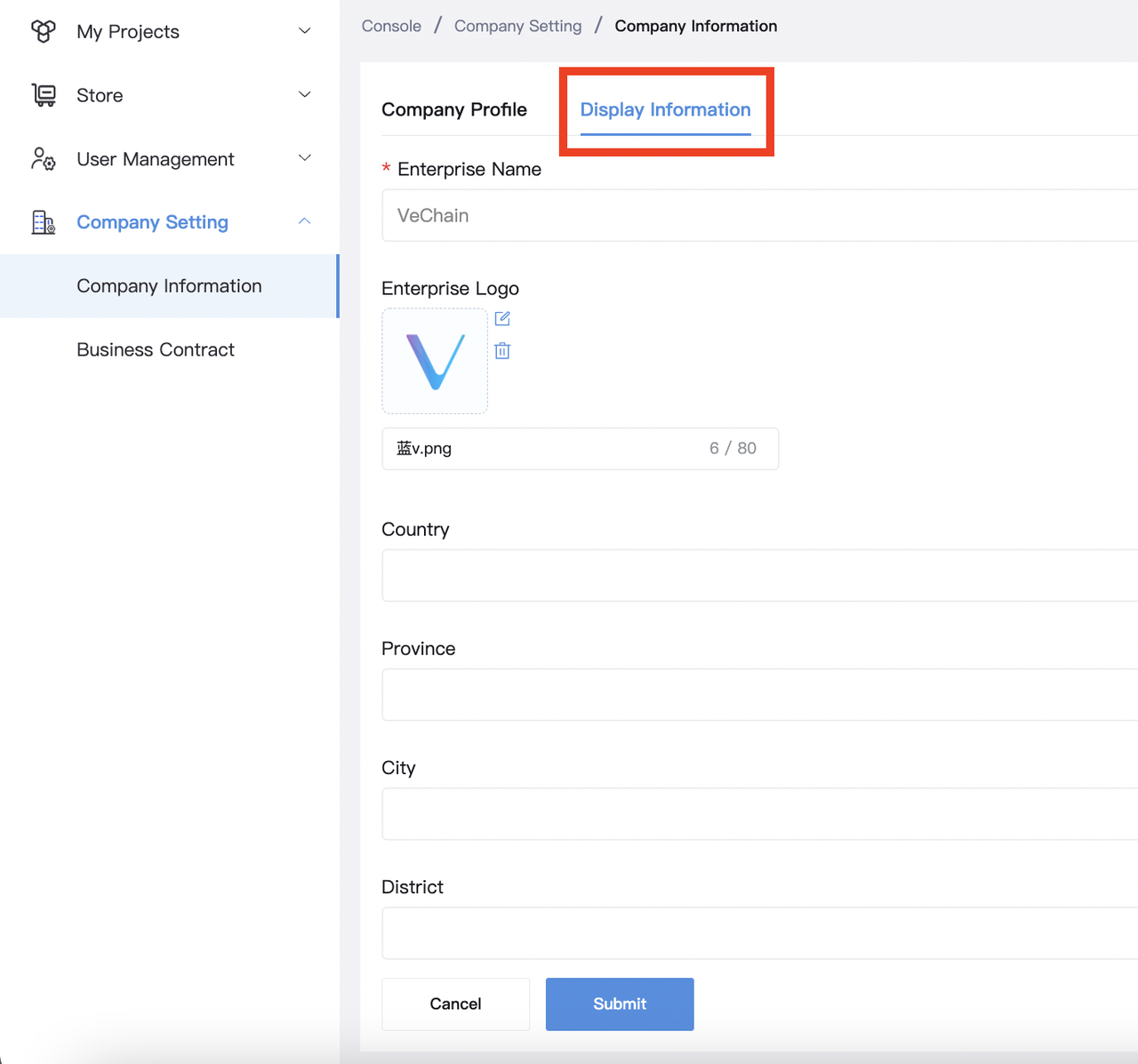This screenshot has width=1138, height=1064.
Task: Click the Store cart icon
Action: point(43,95)
